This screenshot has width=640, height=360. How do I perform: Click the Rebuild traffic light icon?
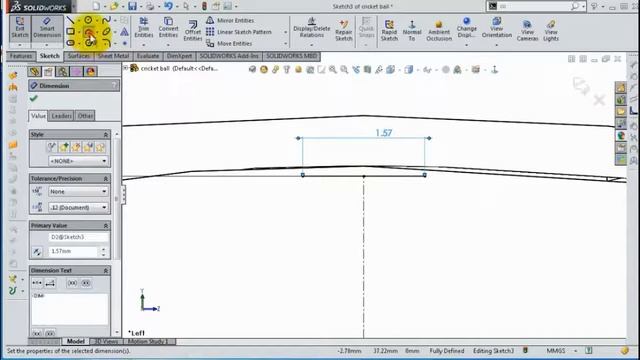click(x=204, y=6)
